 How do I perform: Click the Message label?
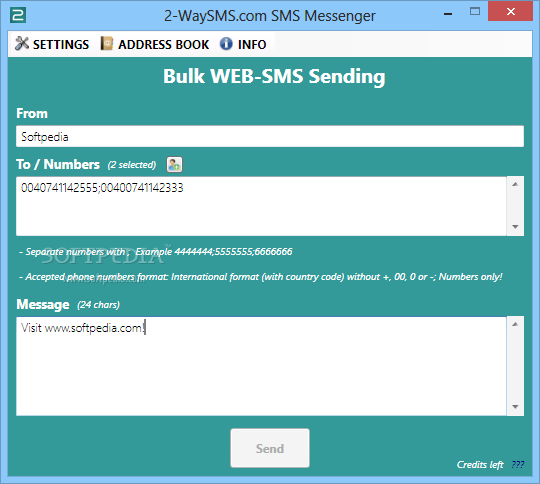pos(43,305)
